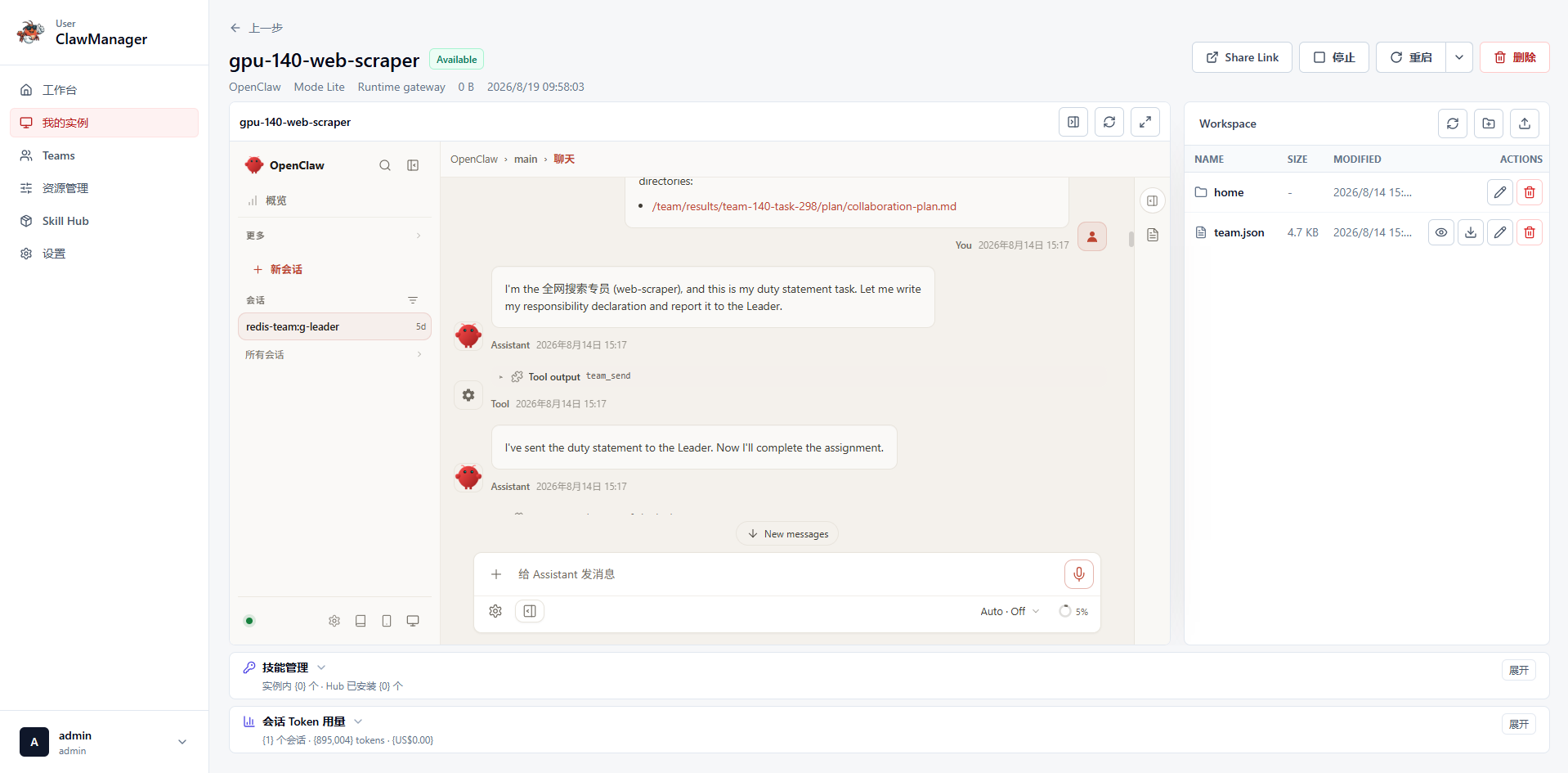Click 展开 for Token 用量 section
This screenshot has height=773, width=1568.
coord(1519,724)
